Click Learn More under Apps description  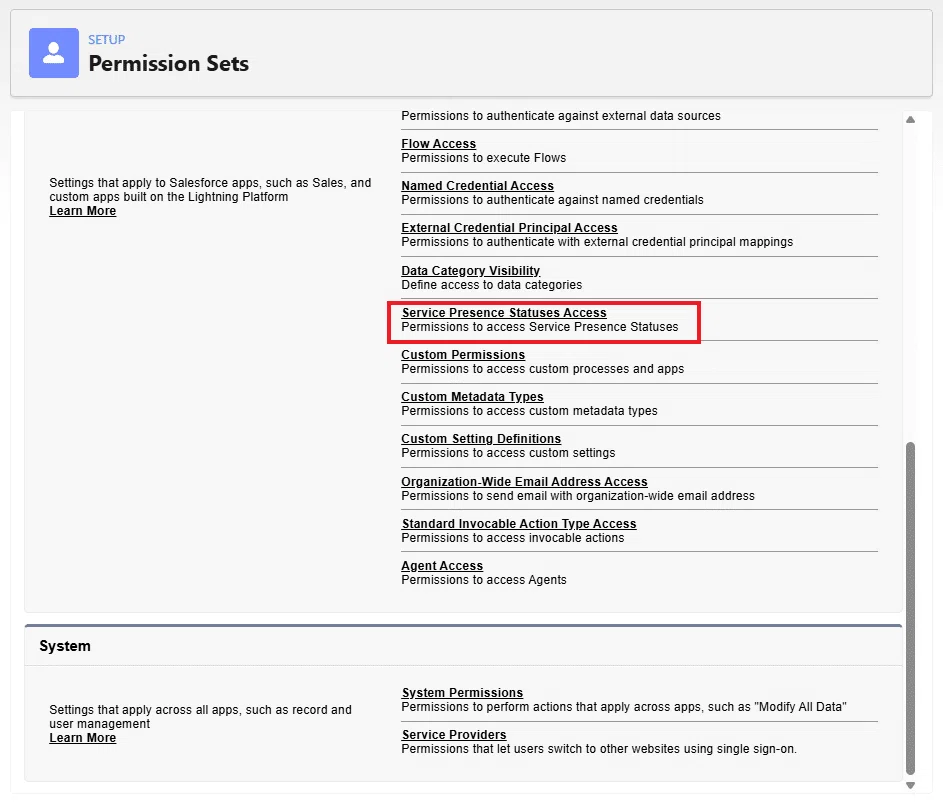tap(82, 211)
